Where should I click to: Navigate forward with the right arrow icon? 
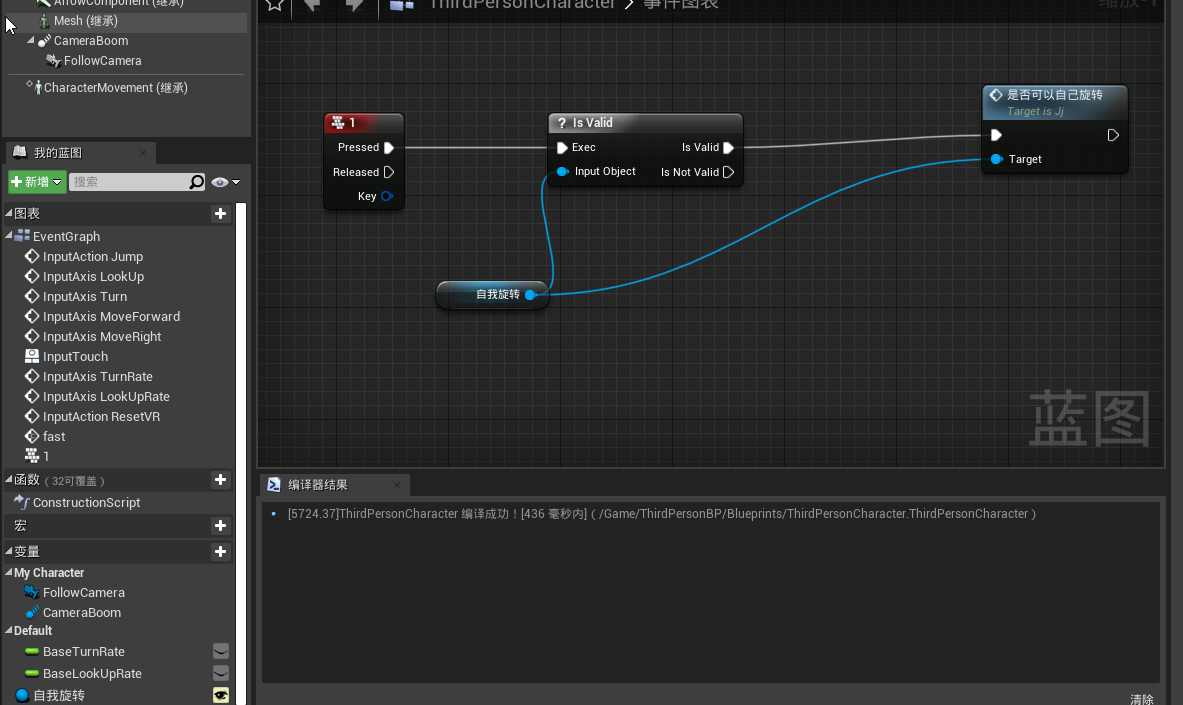click(354, 5)
